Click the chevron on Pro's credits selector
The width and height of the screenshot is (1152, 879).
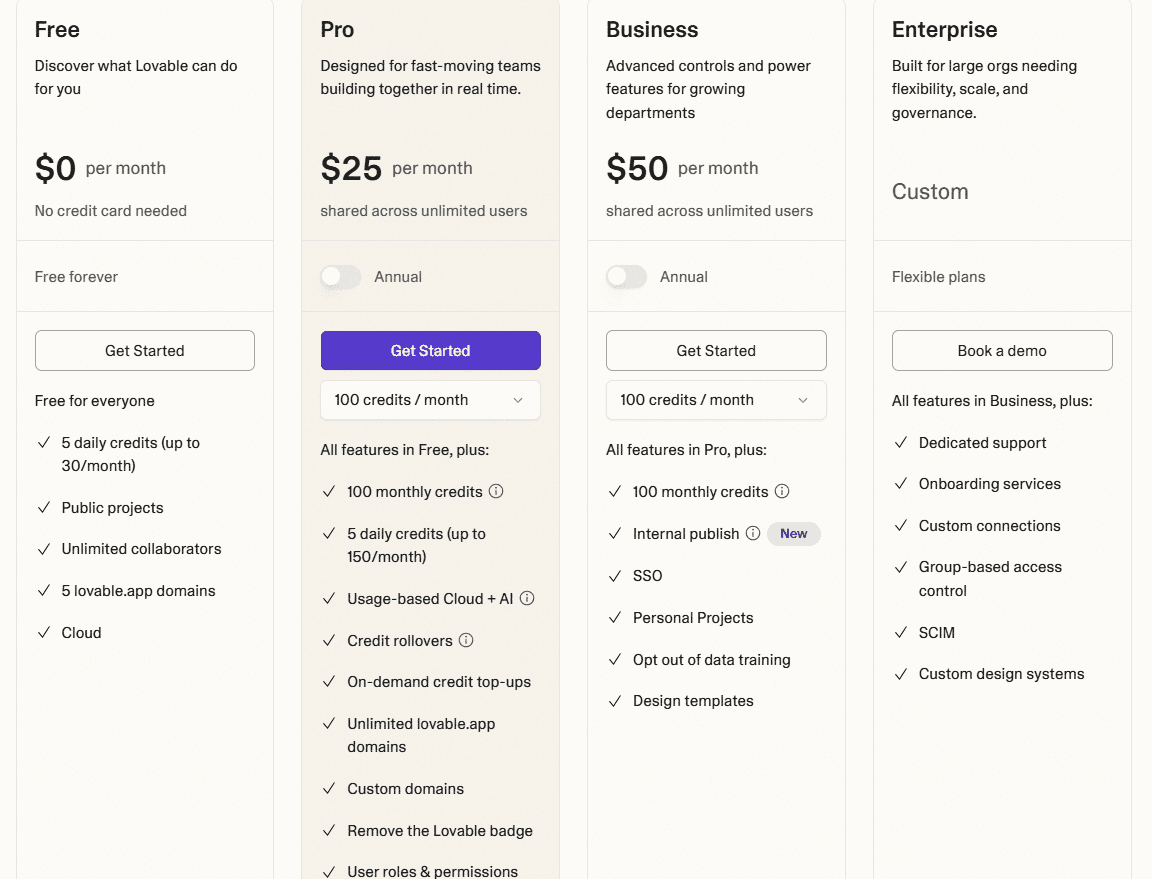(519, 400)
